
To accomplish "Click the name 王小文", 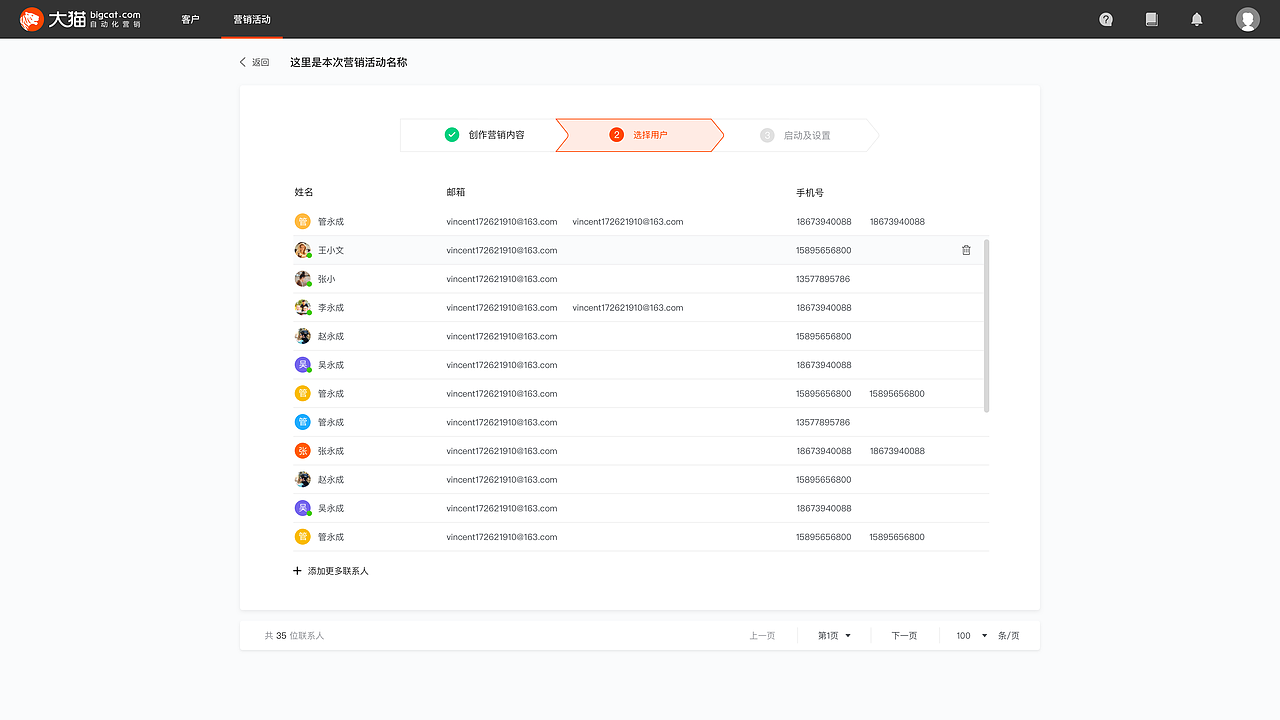I will point(331,250).
